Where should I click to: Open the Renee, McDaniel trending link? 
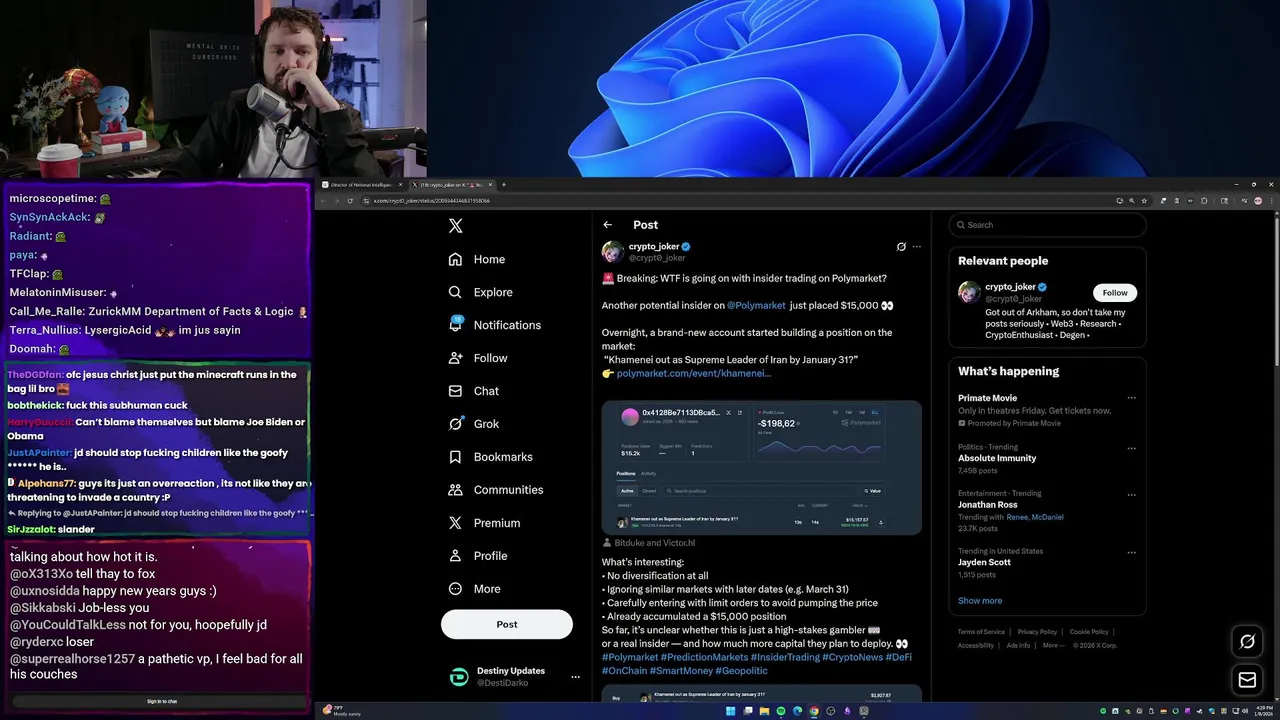point(1035,517)
